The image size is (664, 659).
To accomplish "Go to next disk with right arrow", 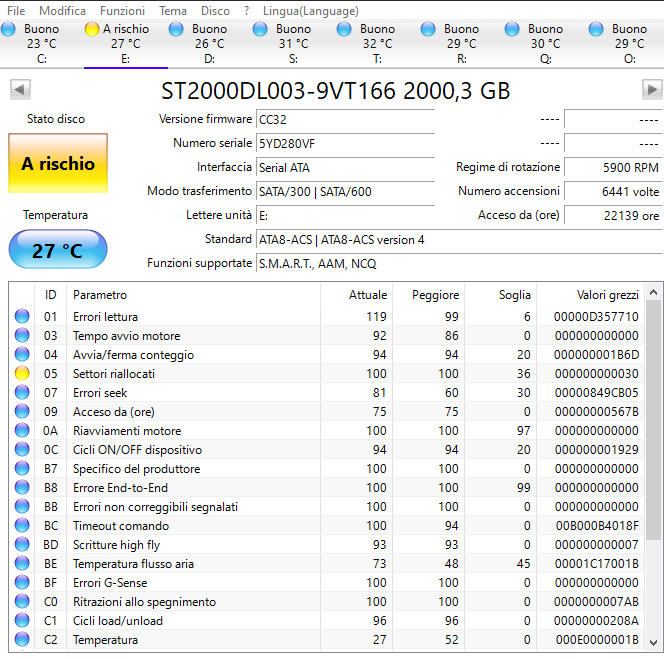I will click(652, 89).
